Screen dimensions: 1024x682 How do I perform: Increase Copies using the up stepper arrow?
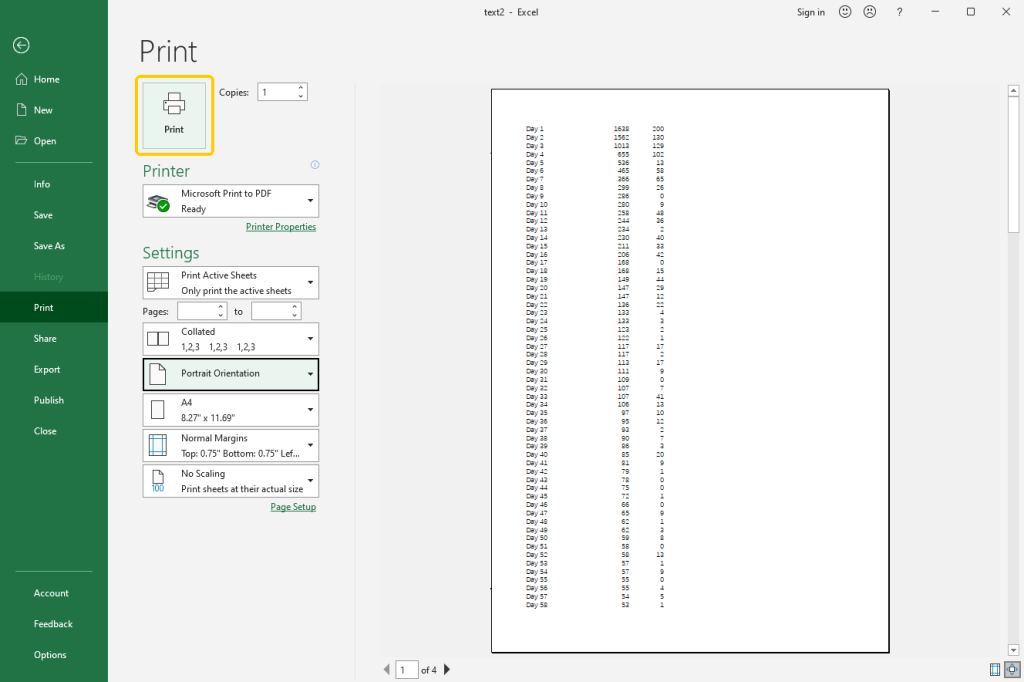pyautogui.click(x=299, y=87)
